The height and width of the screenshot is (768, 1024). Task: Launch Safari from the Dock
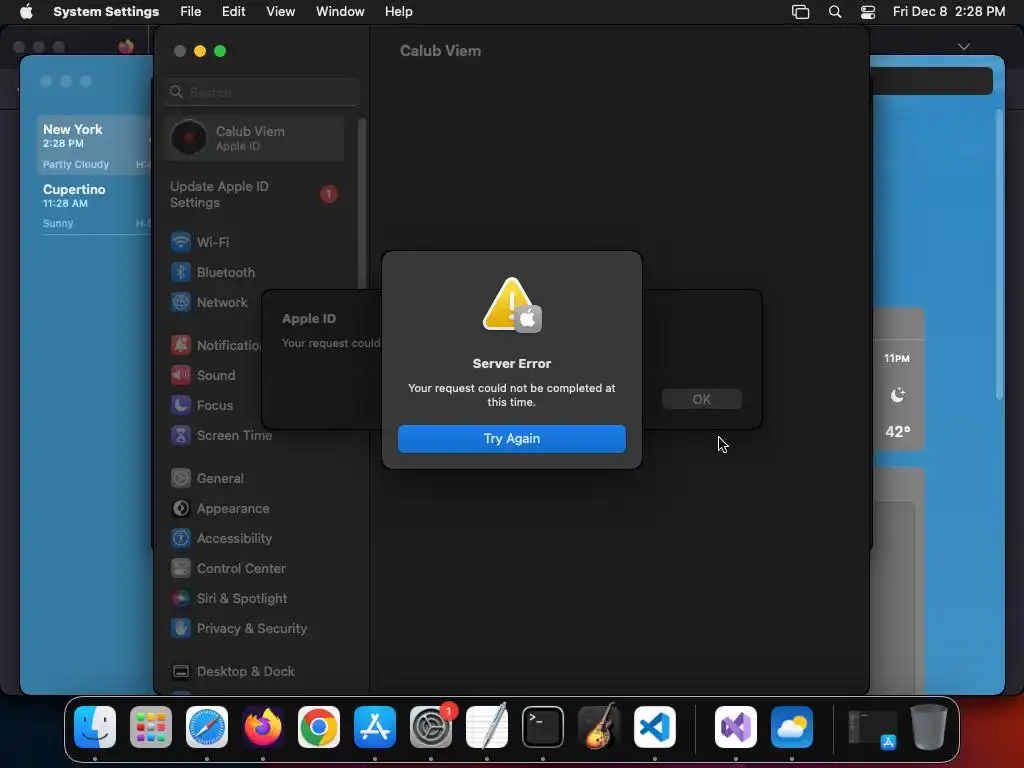[207, 727]
